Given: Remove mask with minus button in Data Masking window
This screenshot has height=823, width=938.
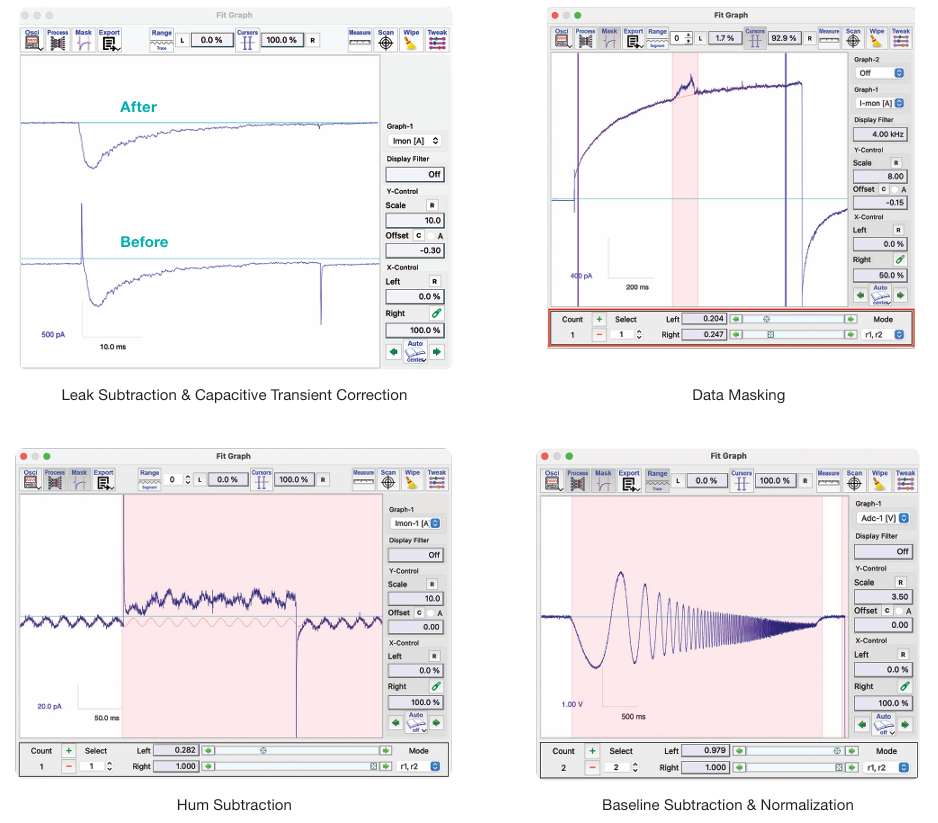Looking at the screenshot, I should click(599, 335).
